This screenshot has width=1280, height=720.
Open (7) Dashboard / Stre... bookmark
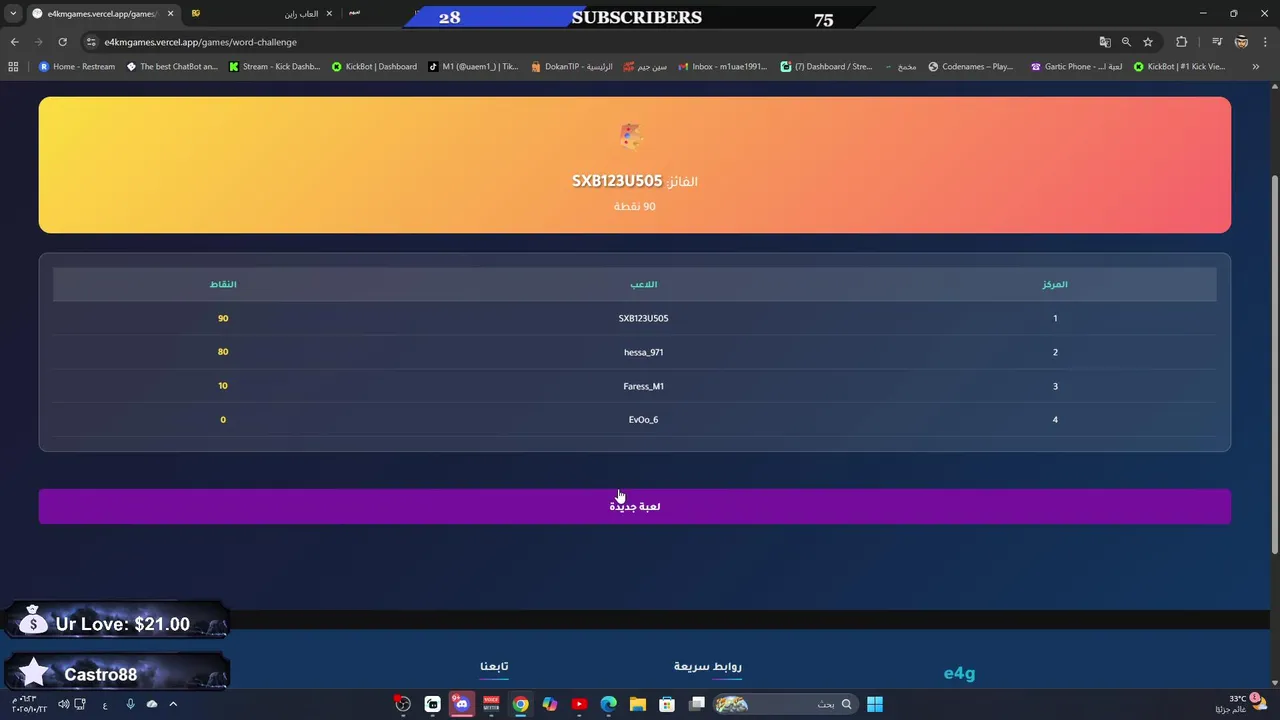(x=826, y=67)
